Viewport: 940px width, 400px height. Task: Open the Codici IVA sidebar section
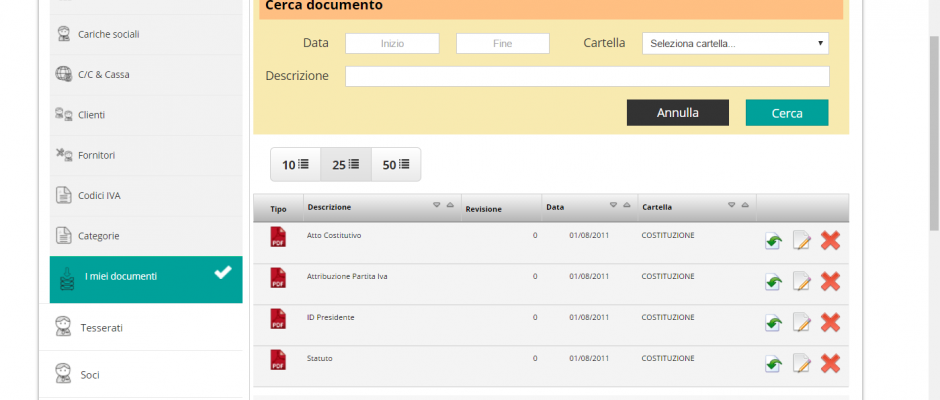click(x=146, y=196)
